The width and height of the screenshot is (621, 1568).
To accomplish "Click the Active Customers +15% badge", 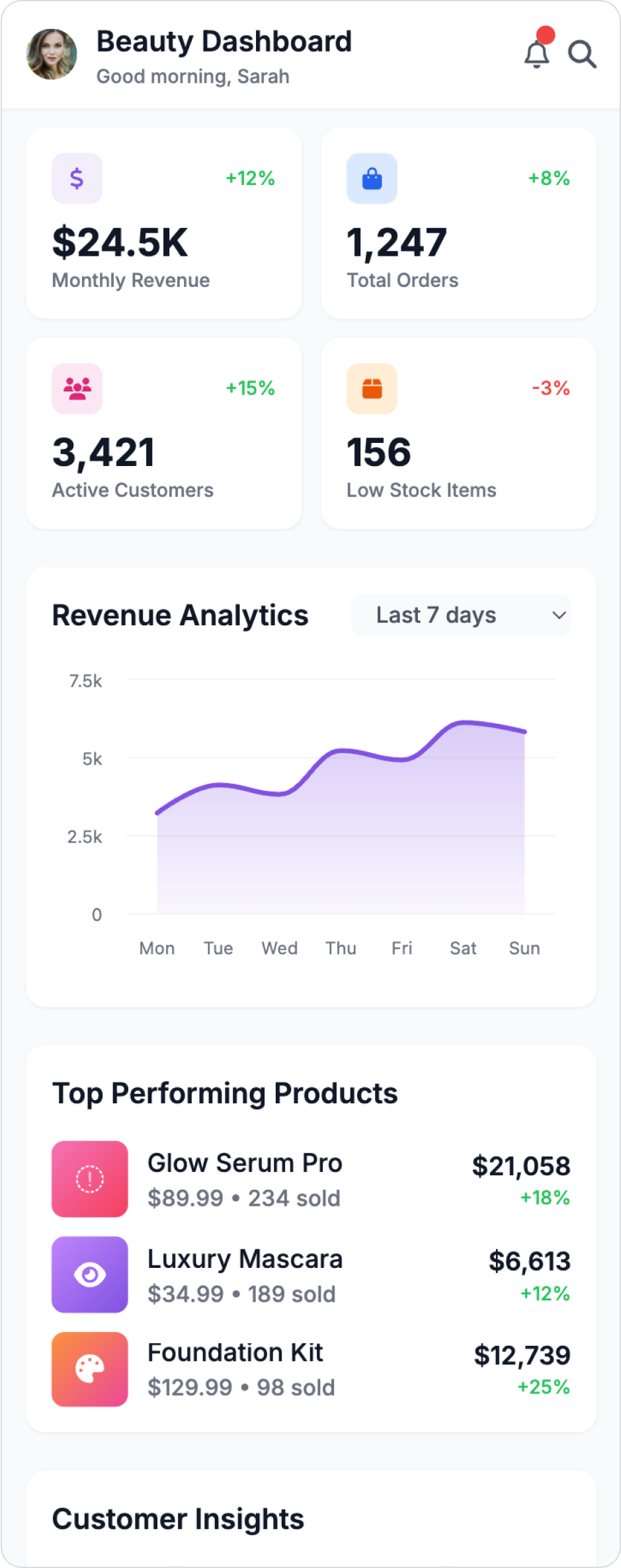I will coord(250,389).
